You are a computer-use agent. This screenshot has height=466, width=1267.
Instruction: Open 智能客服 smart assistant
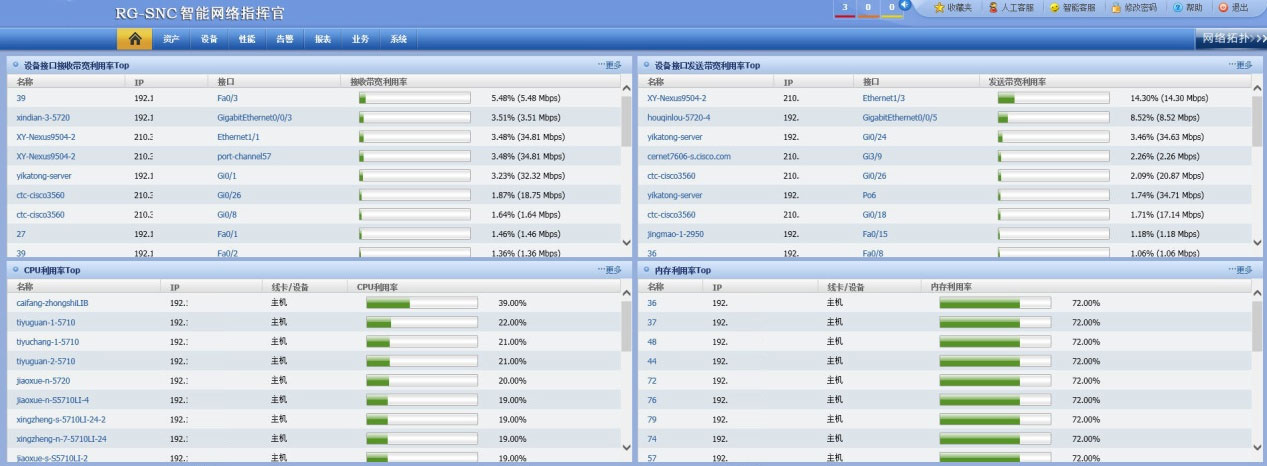click(1072, 8)
